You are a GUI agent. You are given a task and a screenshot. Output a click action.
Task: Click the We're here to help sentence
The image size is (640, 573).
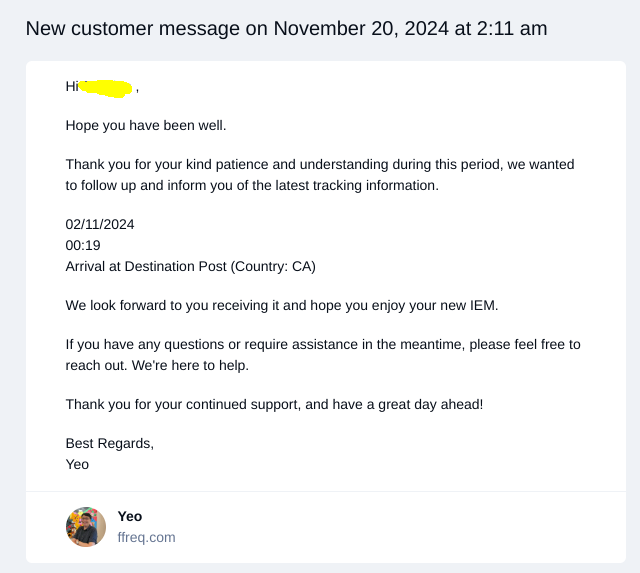tap(190, 365)
